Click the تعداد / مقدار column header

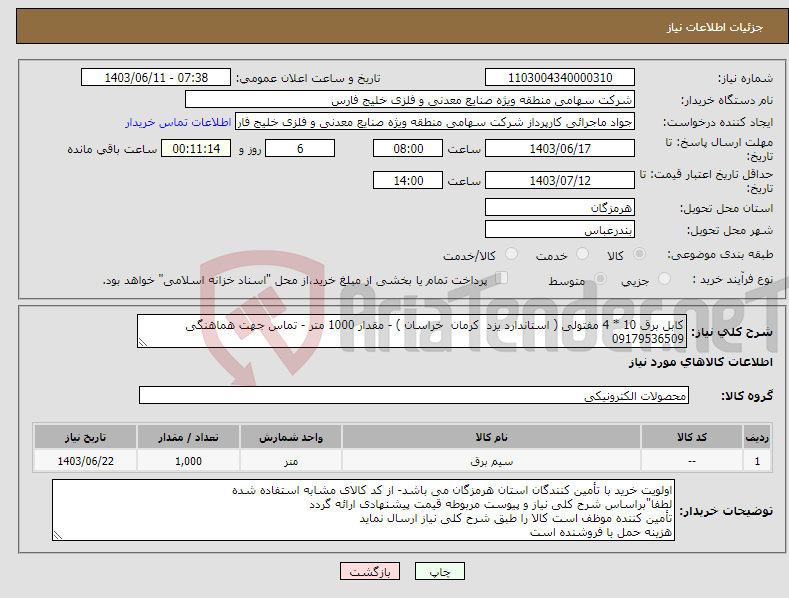[188, 437]
